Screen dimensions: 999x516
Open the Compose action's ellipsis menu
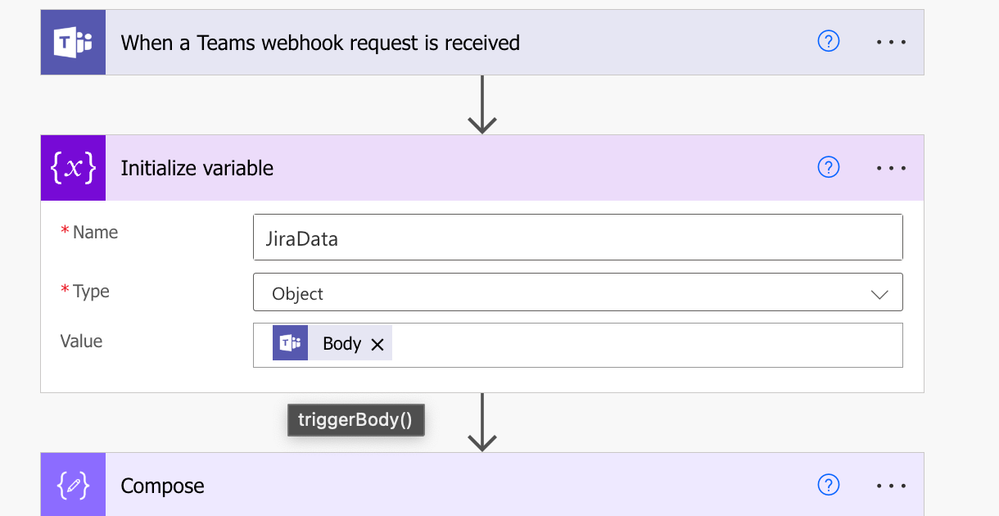[891, 486]
